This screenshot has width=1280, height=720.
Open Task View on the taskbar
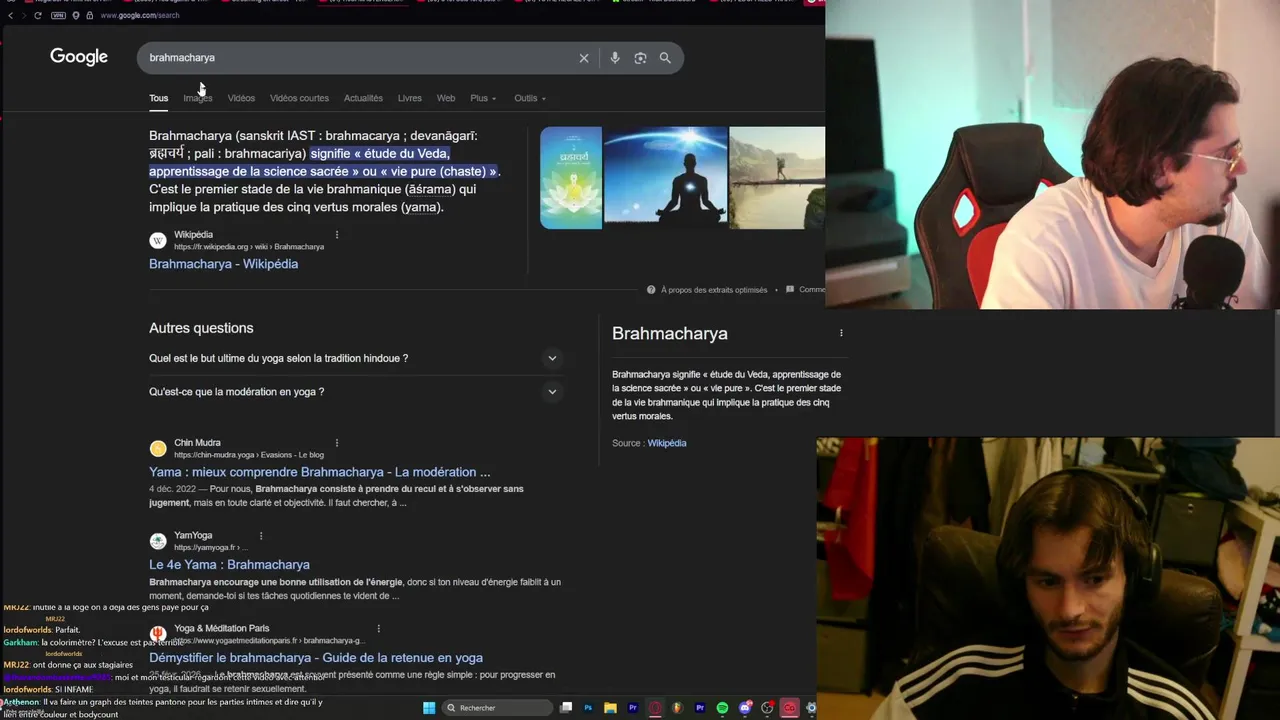point(566,708)
